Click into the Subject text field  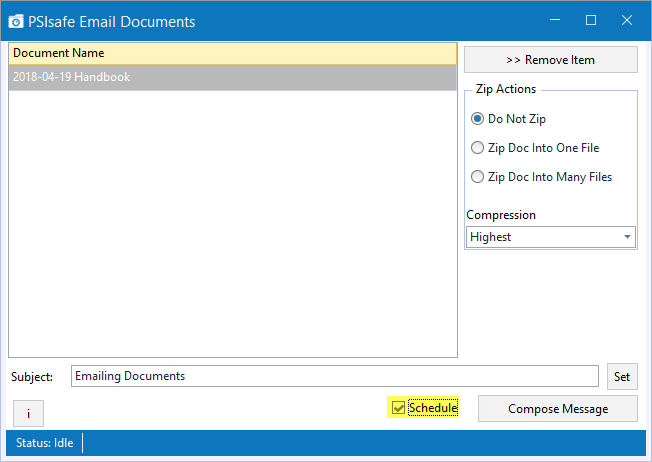click(335, 376)
